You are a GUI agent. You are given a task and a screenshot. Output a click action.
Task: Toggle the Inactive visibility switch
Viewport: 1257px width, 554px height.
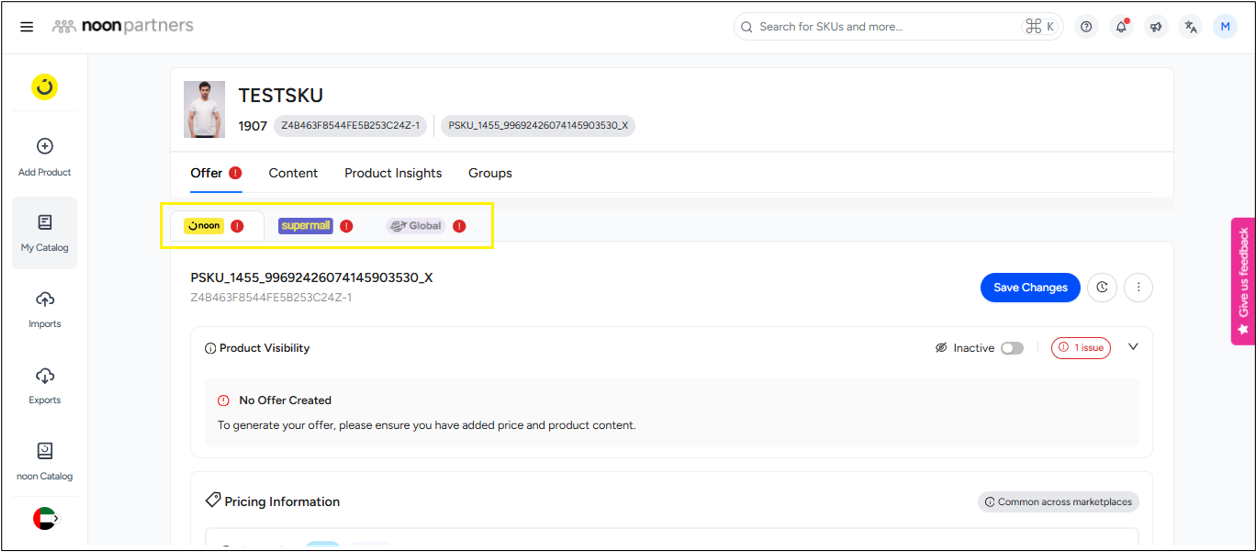tap(1012, 348)
